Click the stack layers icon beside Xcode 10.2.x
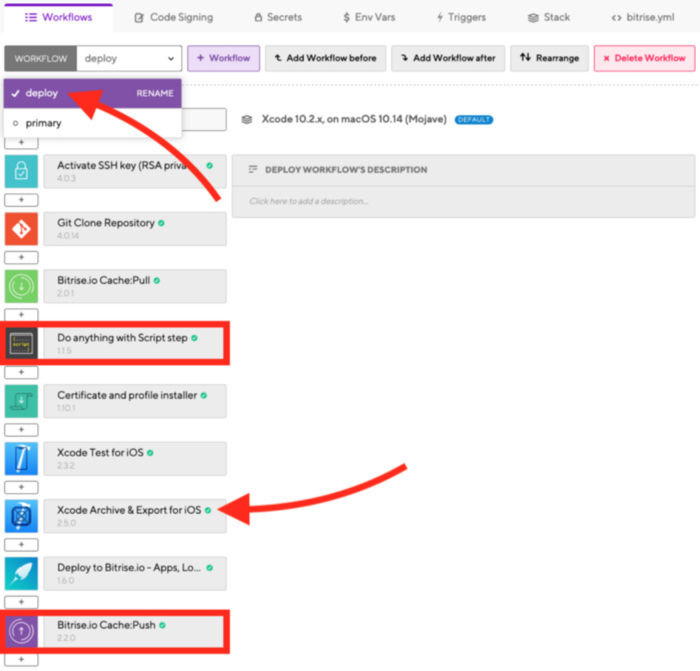 tap(247, 120)
